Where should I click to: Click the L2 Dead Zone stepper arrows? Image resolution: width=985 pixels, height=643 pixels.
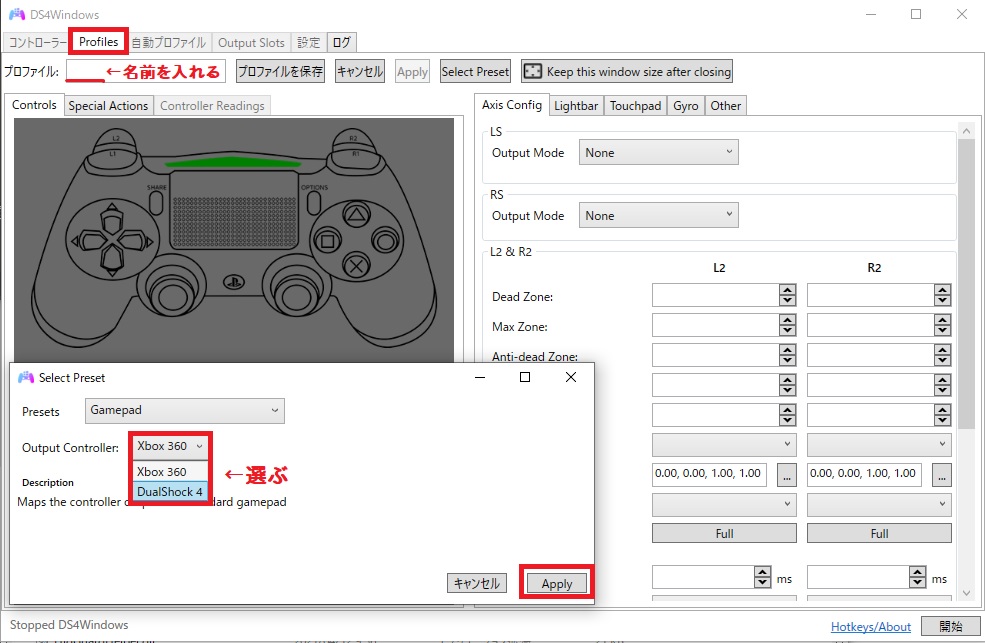tap(788, 296)
